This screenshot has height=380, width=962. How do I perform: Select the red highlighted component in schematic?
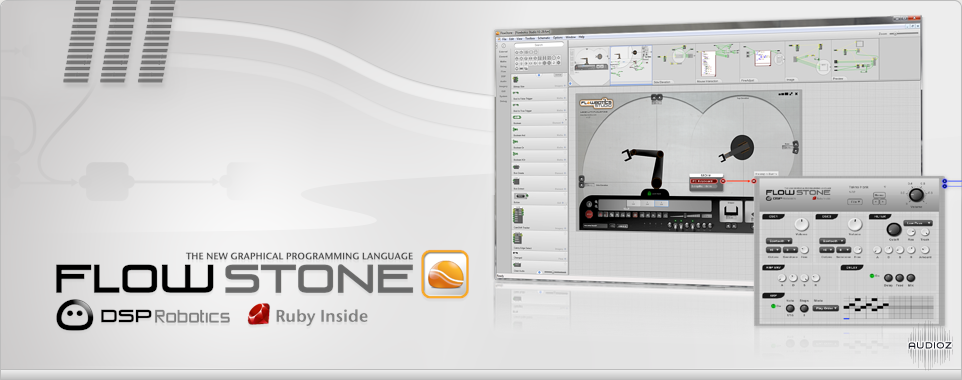pos(704,181)
